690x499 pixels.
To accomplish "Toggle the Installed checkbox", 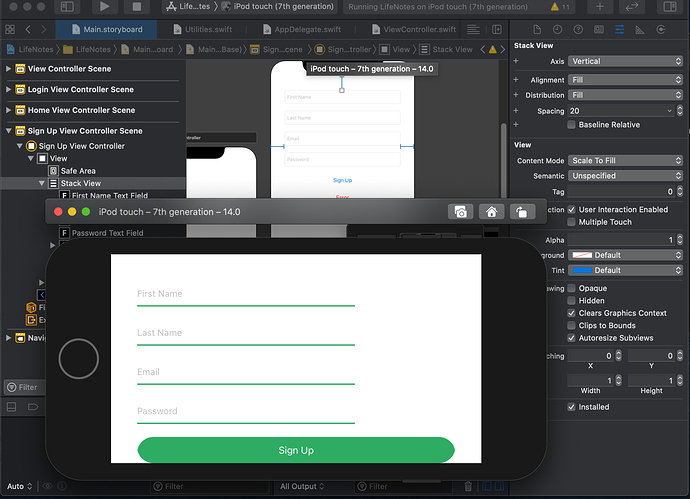I will coord(571,407).
